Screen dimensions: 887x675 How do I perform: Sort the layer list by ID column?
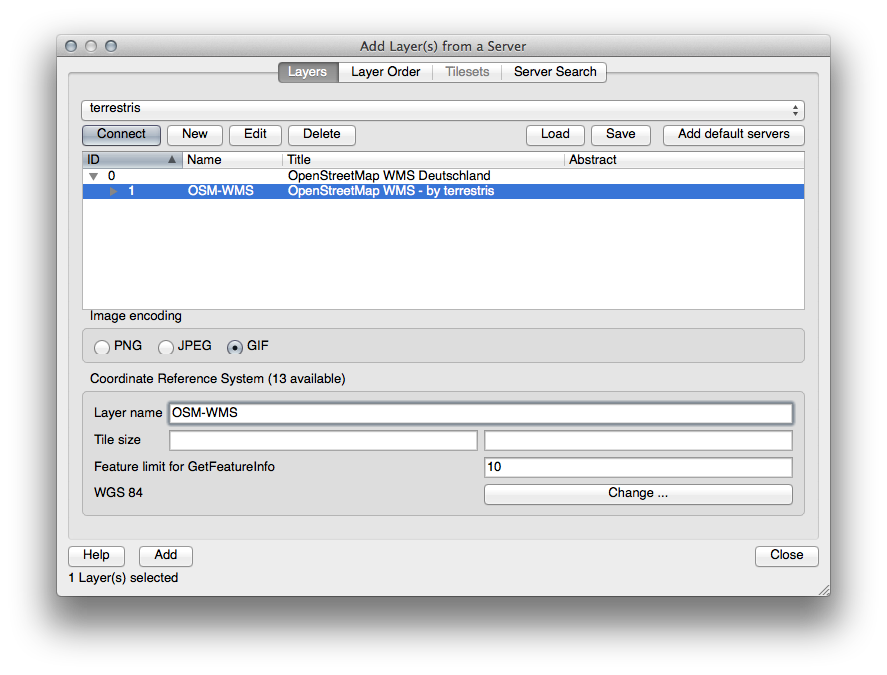(x=132, y=160)
